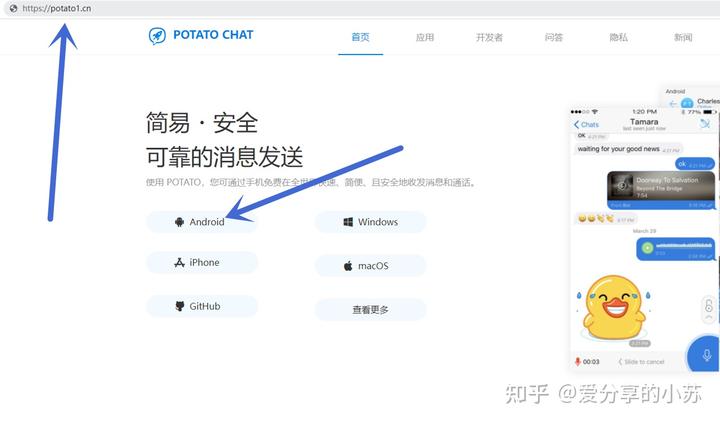The image size is (720, 422).
Task: Click the lock icon above microphone
Action: 709,305
